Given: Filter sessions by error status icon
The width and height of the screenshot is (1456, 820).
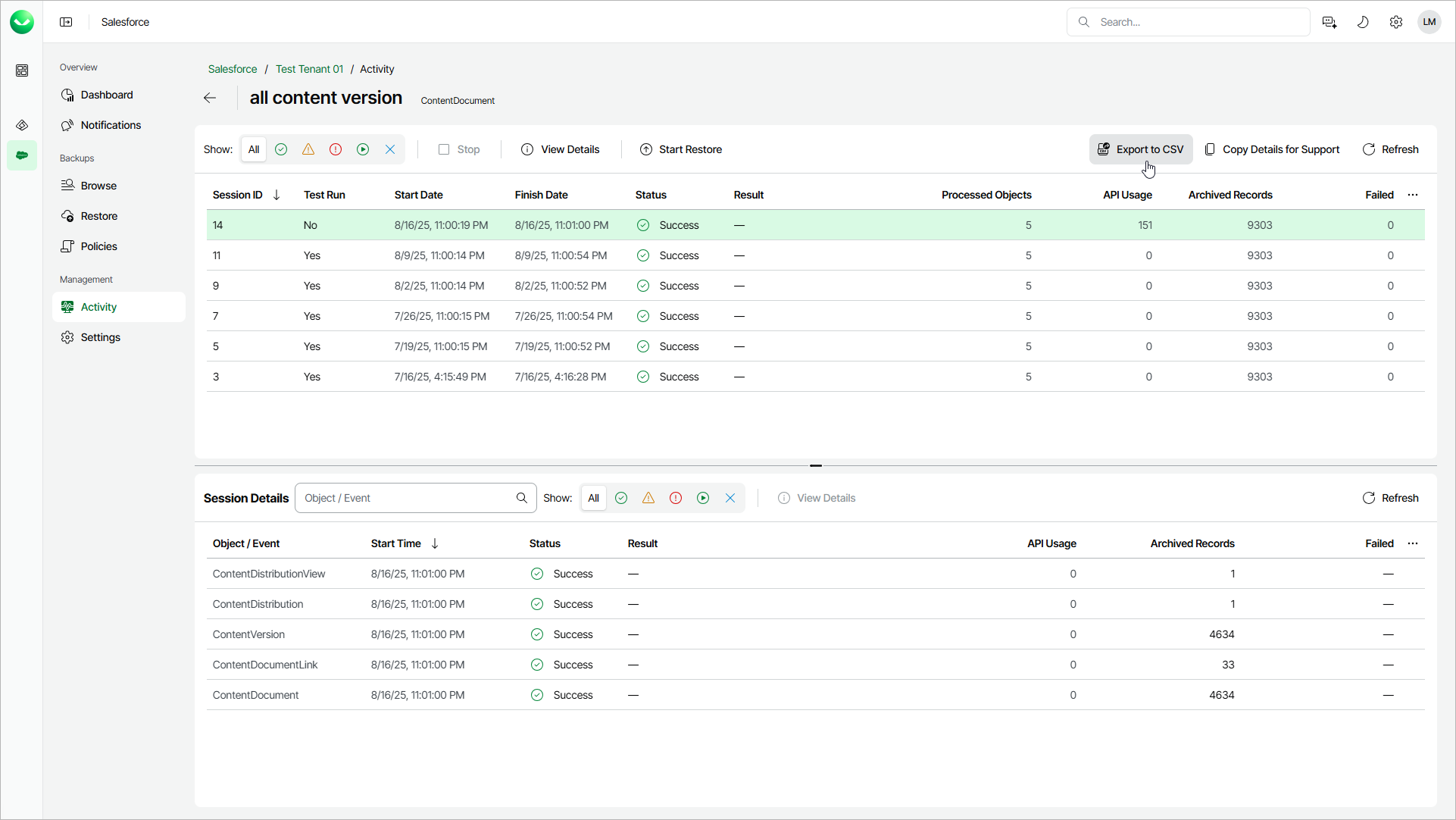Looking at the screenshot, I should [336, 149].
